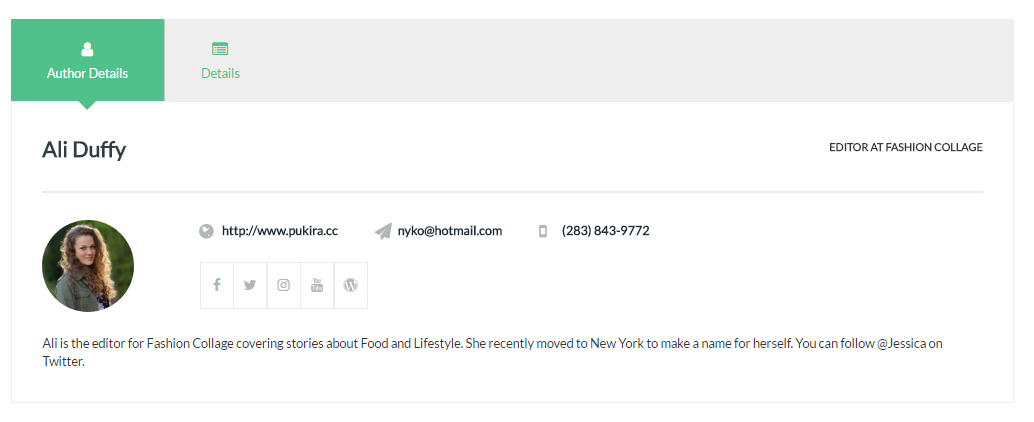Image resolution: width=1034 pixels, height=422 pixels.
Task: Open the Facebook social icon
Action: (217, 286)
